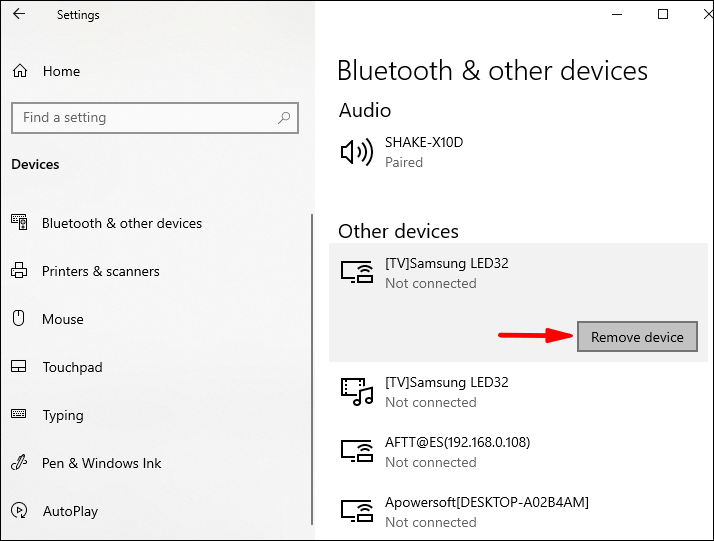The height and width of the screenshot is (541, 714).
Task: Select the Apowersoft[DESKTOP-A02B4AM] device
Action: point(486,512)
